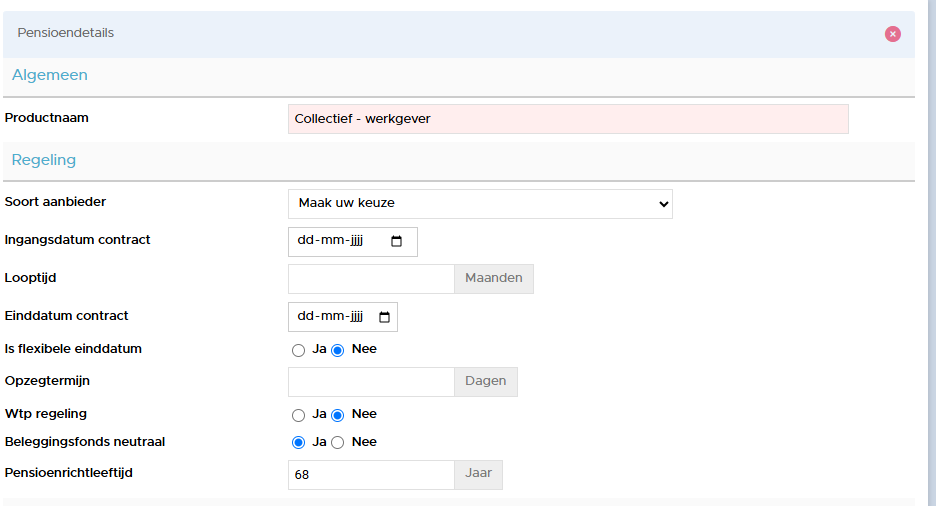Click the Pensioenrichtleeftijd input showing 68
The height and width of the screenshot is (506, 936).
click(371, 474)
